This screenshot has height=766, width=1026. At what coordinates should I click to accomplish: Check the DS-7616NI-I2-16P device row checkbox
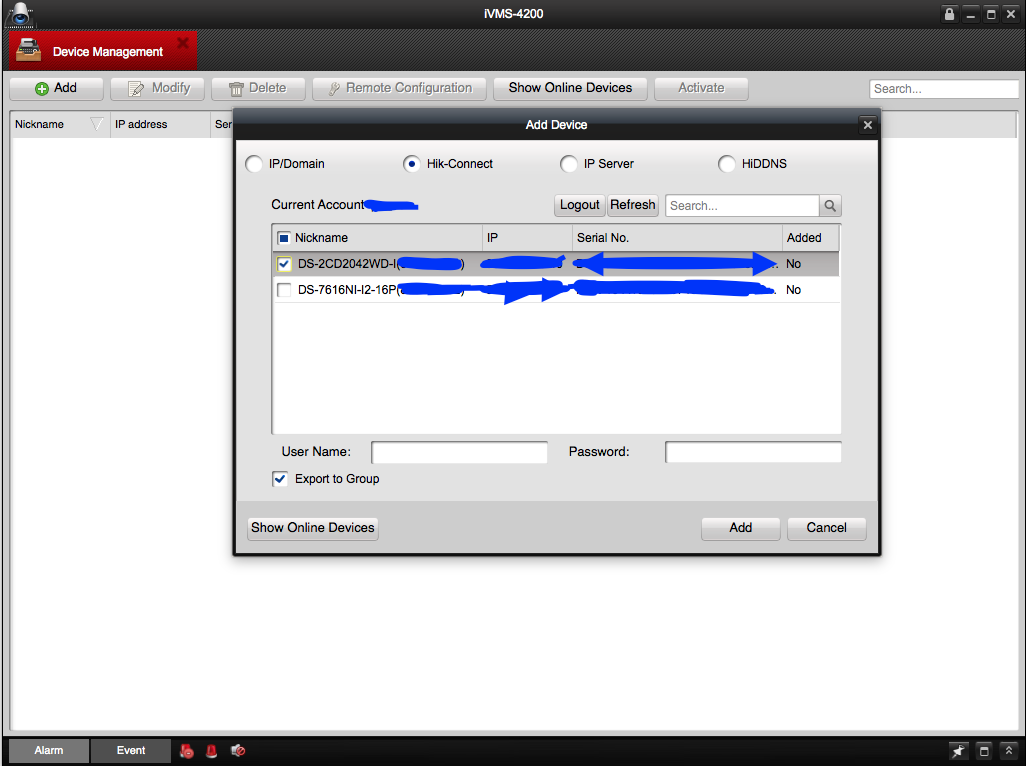[x=284, y=290]
